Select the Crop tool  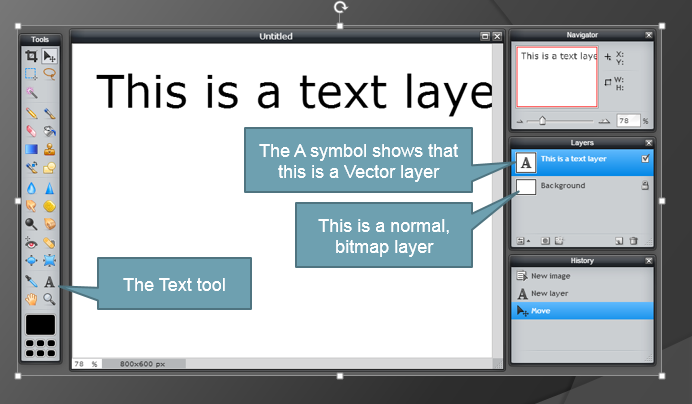click(x=32, y=56)
